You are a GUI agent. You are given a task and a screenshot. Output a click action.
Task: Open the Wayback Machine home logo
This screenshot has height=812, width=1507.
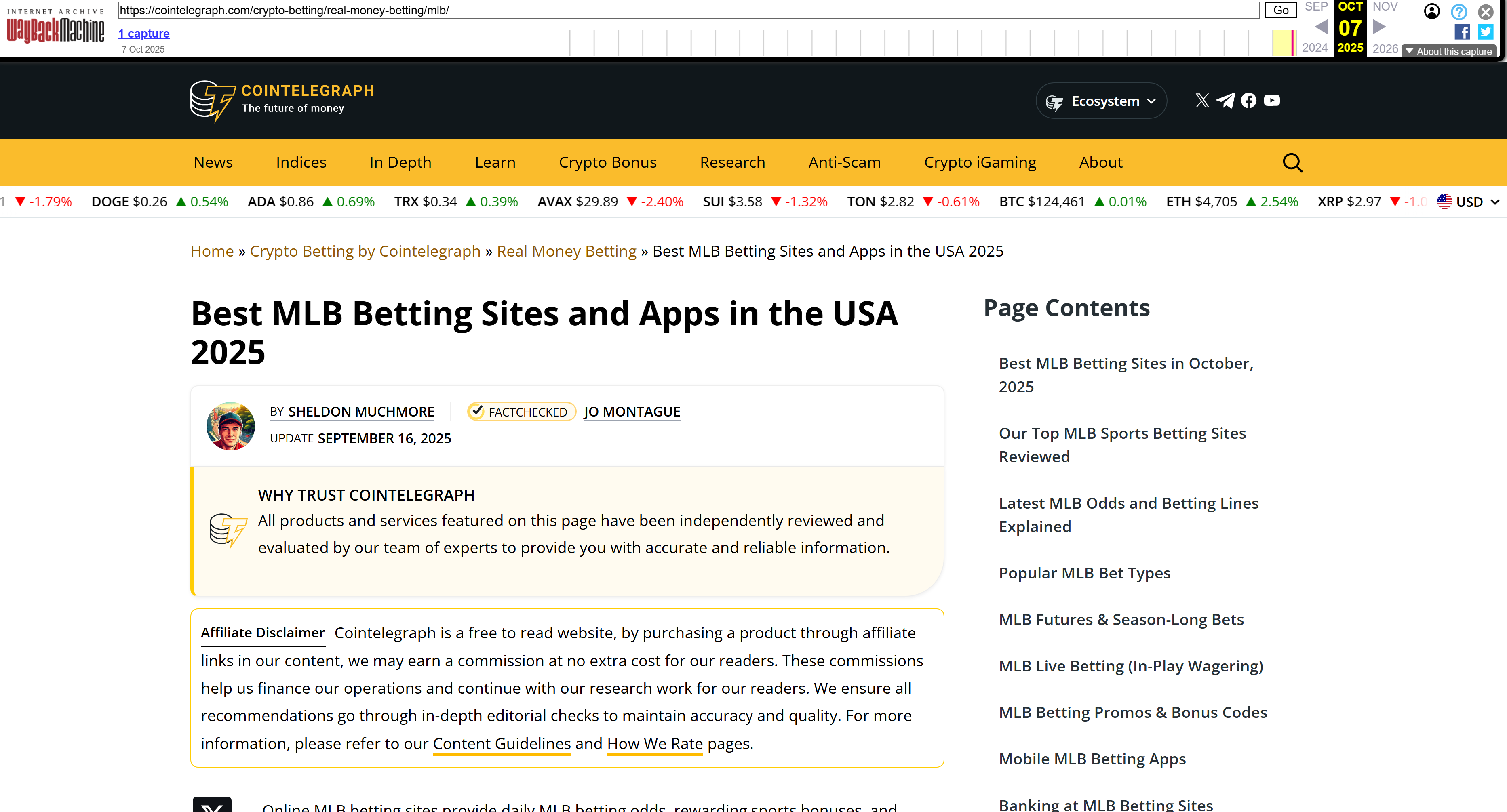56,26
